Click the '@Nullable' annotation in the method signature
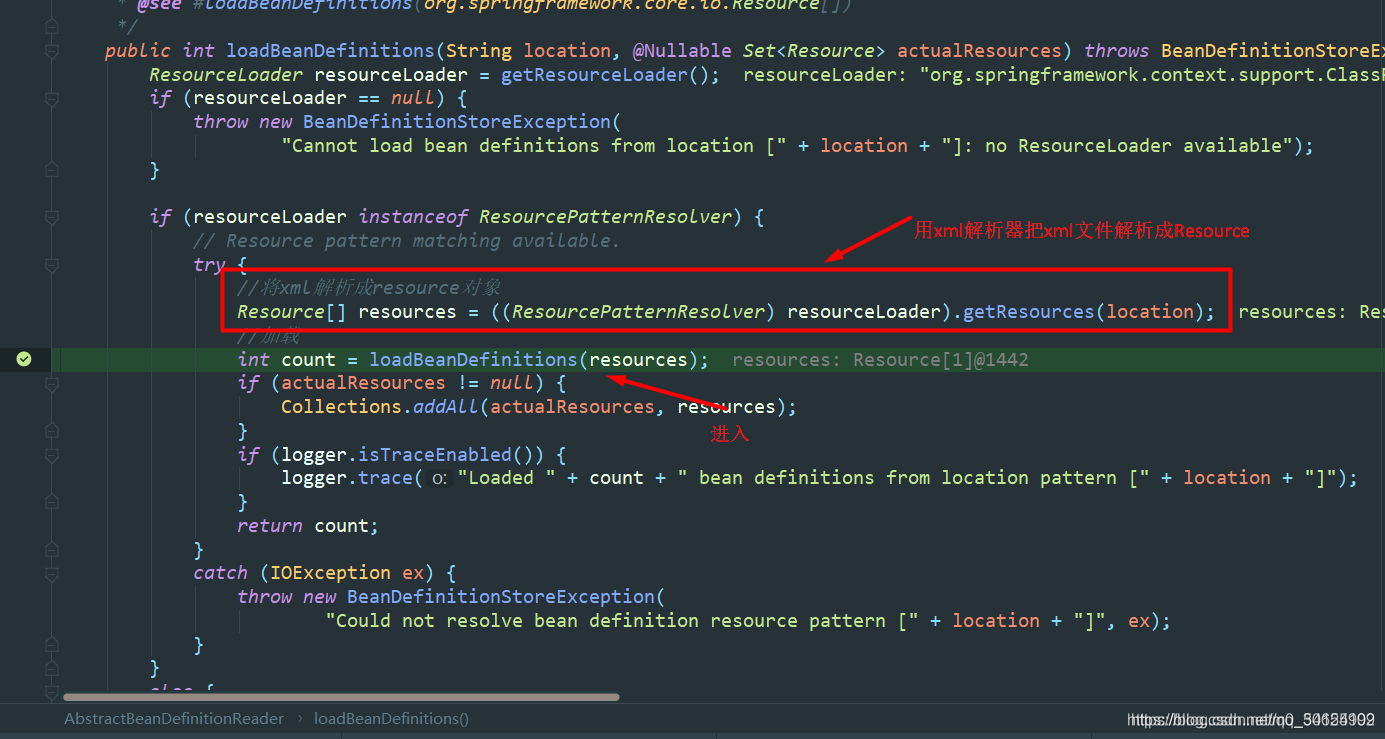The width and height of the screenshot is (1385, 739). click(682, 51)
